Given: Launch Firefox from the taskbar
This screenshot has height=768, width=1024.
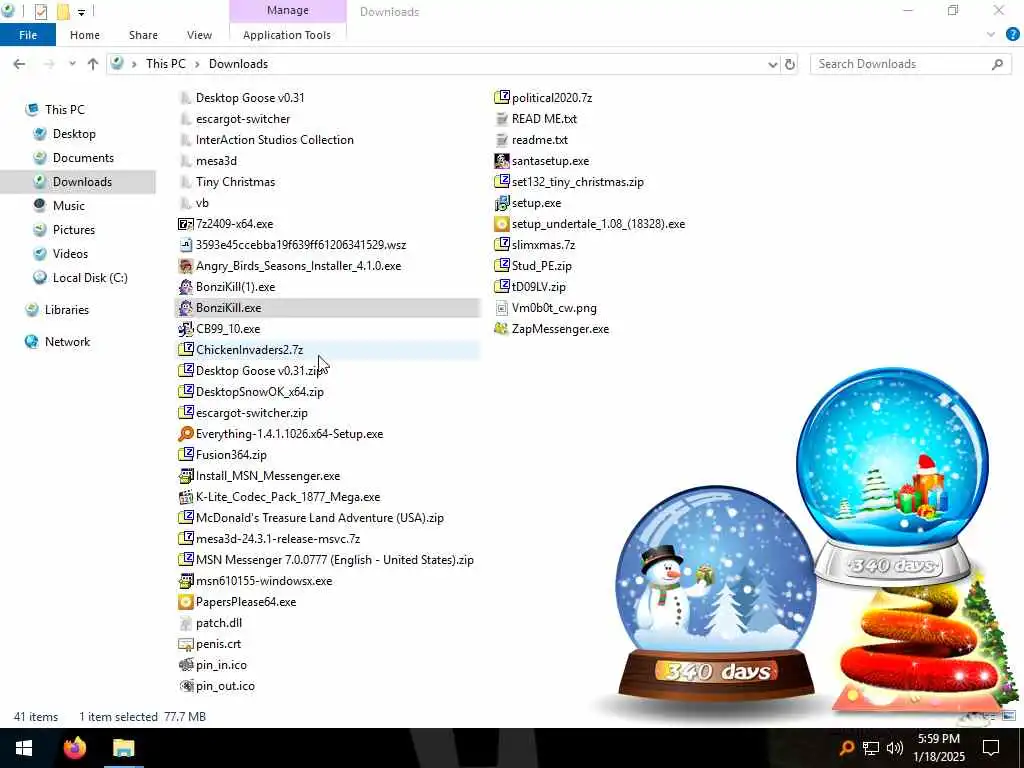Looking at the screenshot, I should tap(75, 748).
